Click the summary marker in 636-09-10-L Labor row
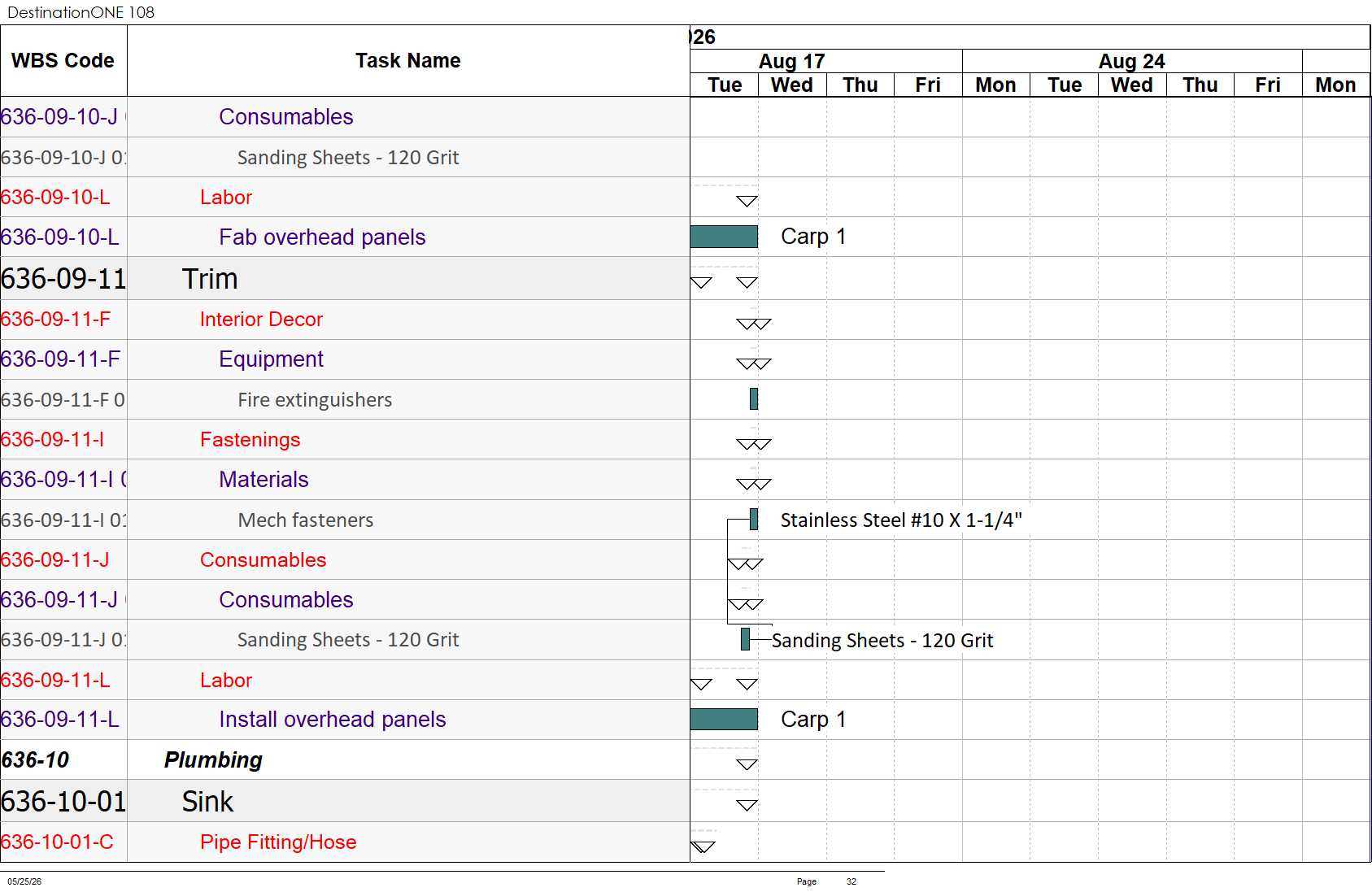 point(747,201)
